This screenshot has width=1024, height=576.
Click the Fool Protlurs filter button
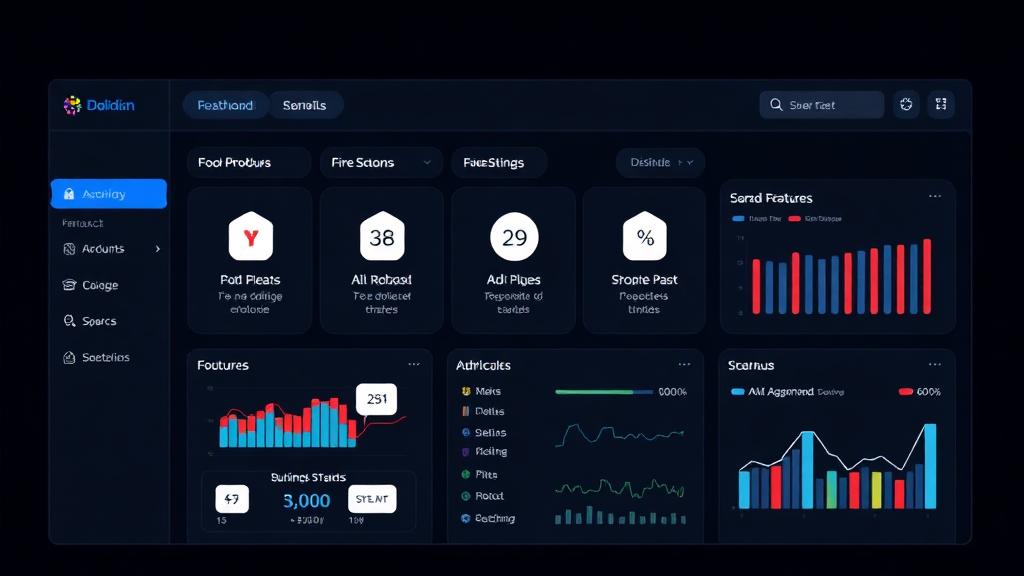click(x=249, y=163)
